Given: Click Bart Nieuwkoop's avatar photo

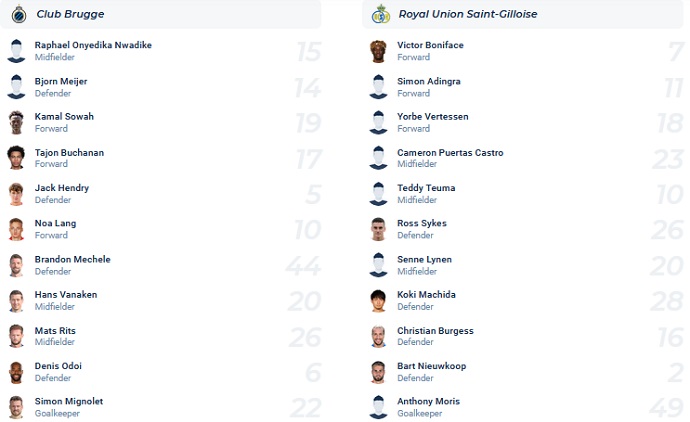Looking at the screenshot, I should 378,372.
